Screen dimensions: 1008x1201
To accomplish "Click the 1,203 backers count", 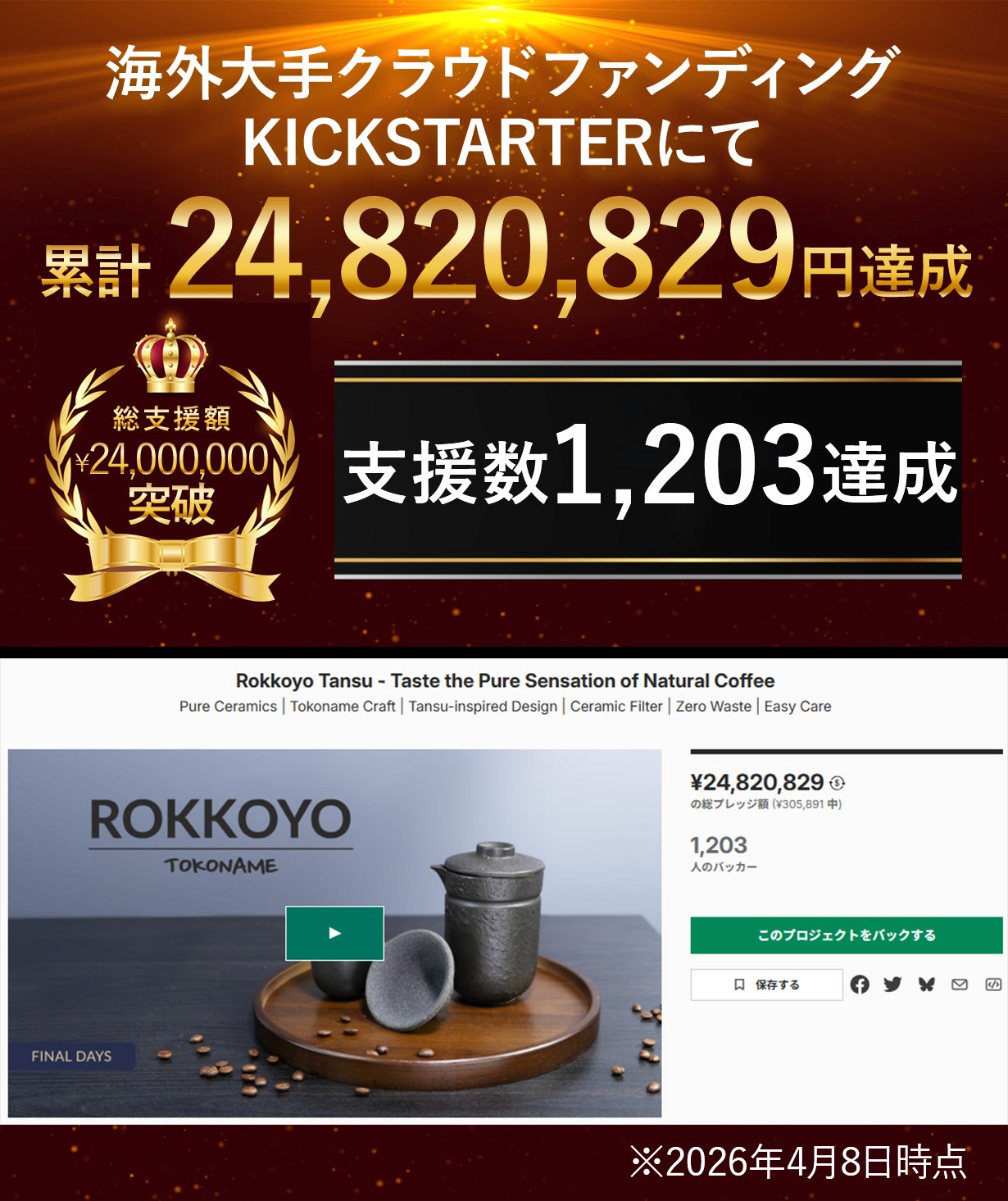I will [719, 845].
